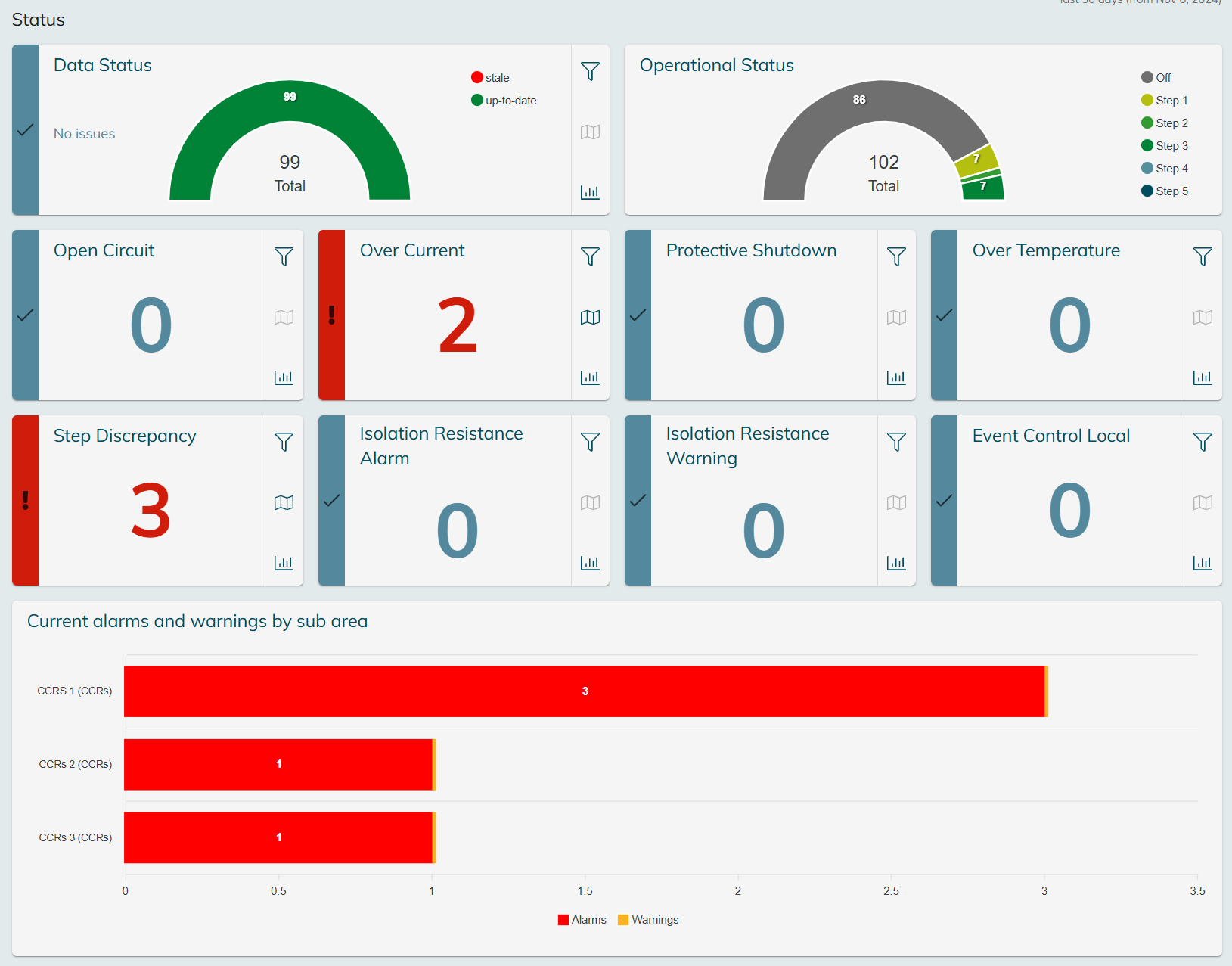Toggle Warnings series in bar chart legend
The image size is (1232, 966).
648,920
